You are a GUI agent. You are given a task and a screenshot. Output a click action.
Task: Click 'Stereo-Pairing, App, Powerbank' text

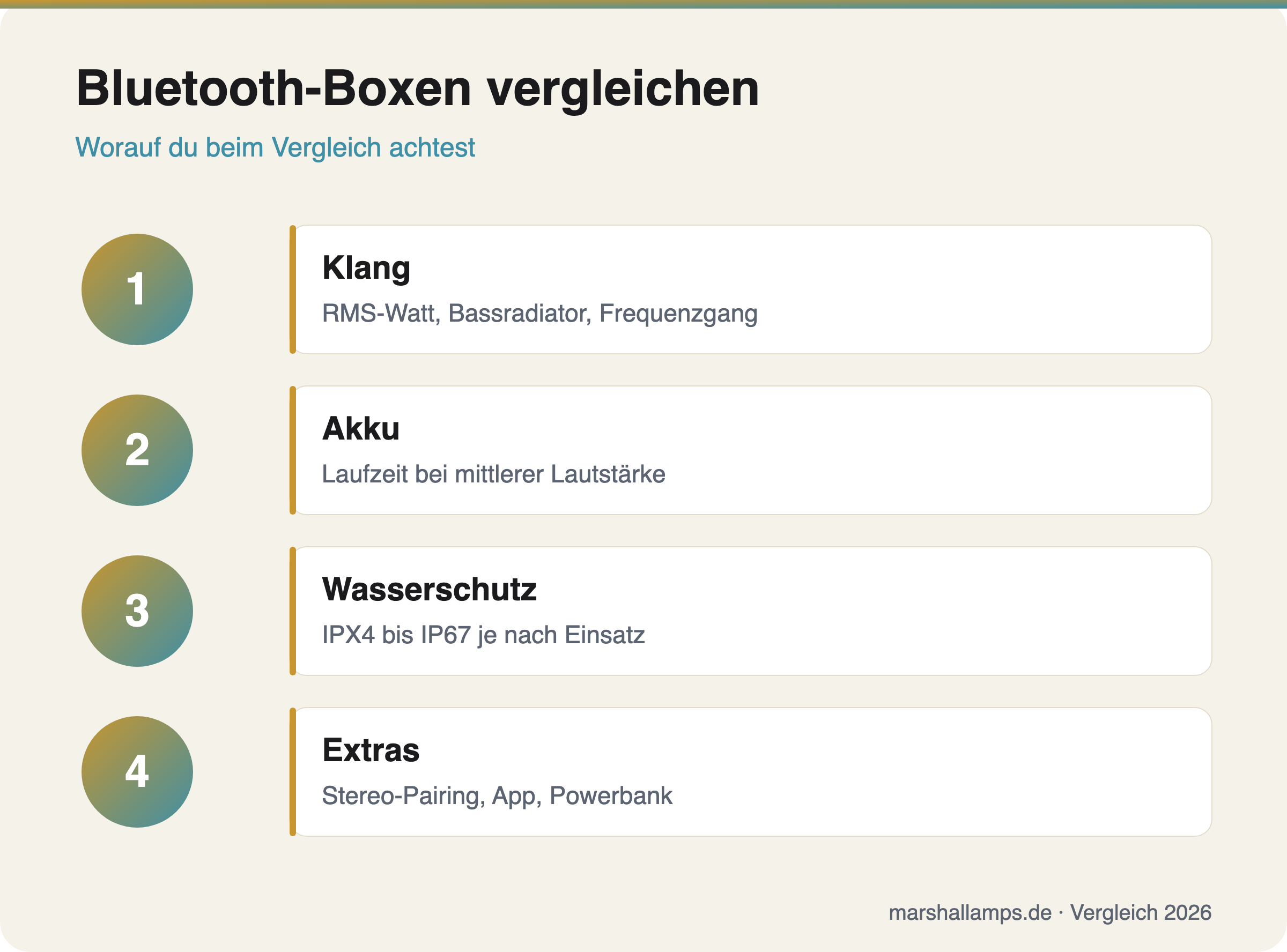tap(497, 796)
